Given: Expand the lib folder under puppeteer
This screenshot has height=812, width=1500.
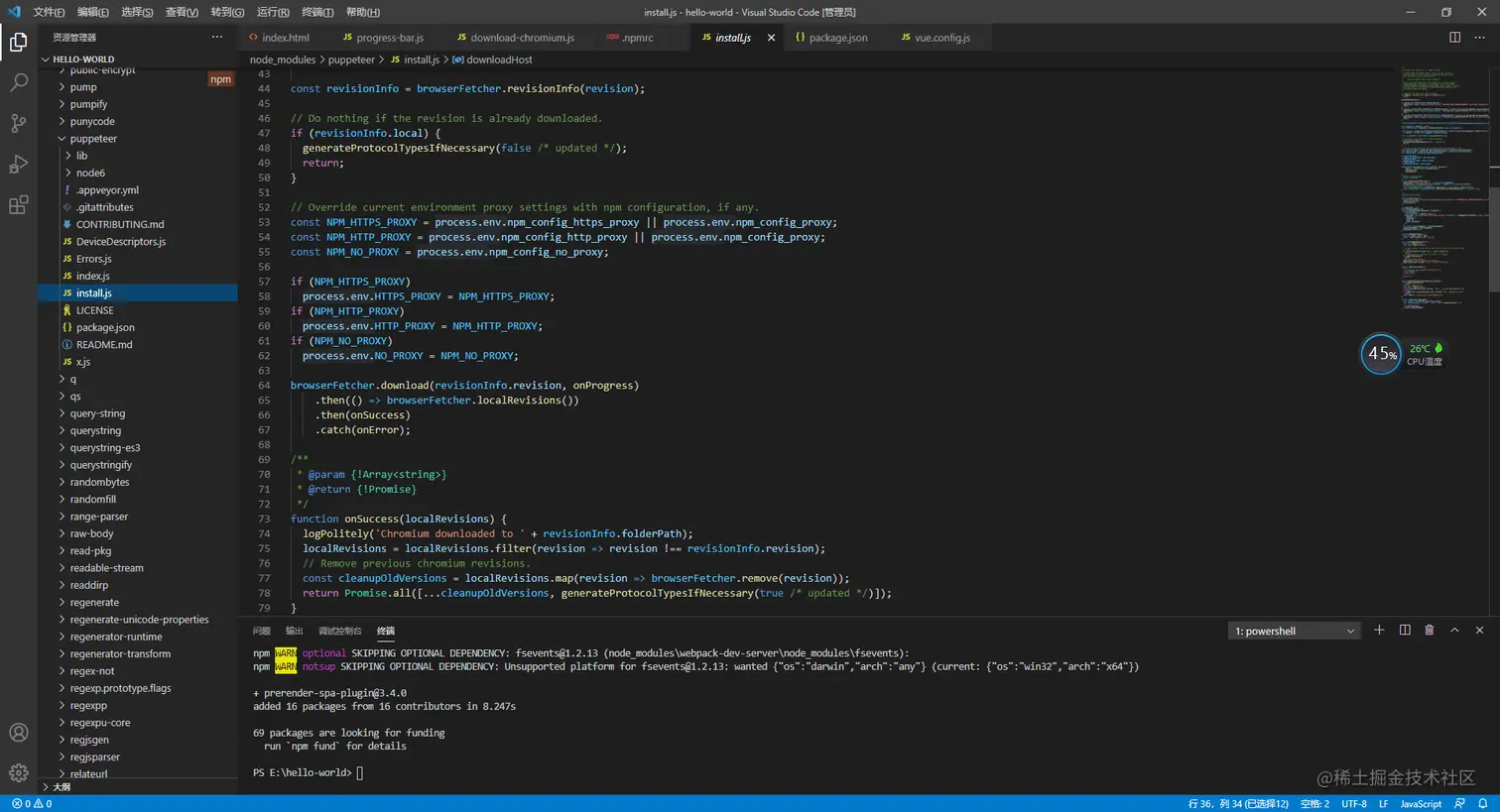Looking at the screenshot, I should coord(81,156).
